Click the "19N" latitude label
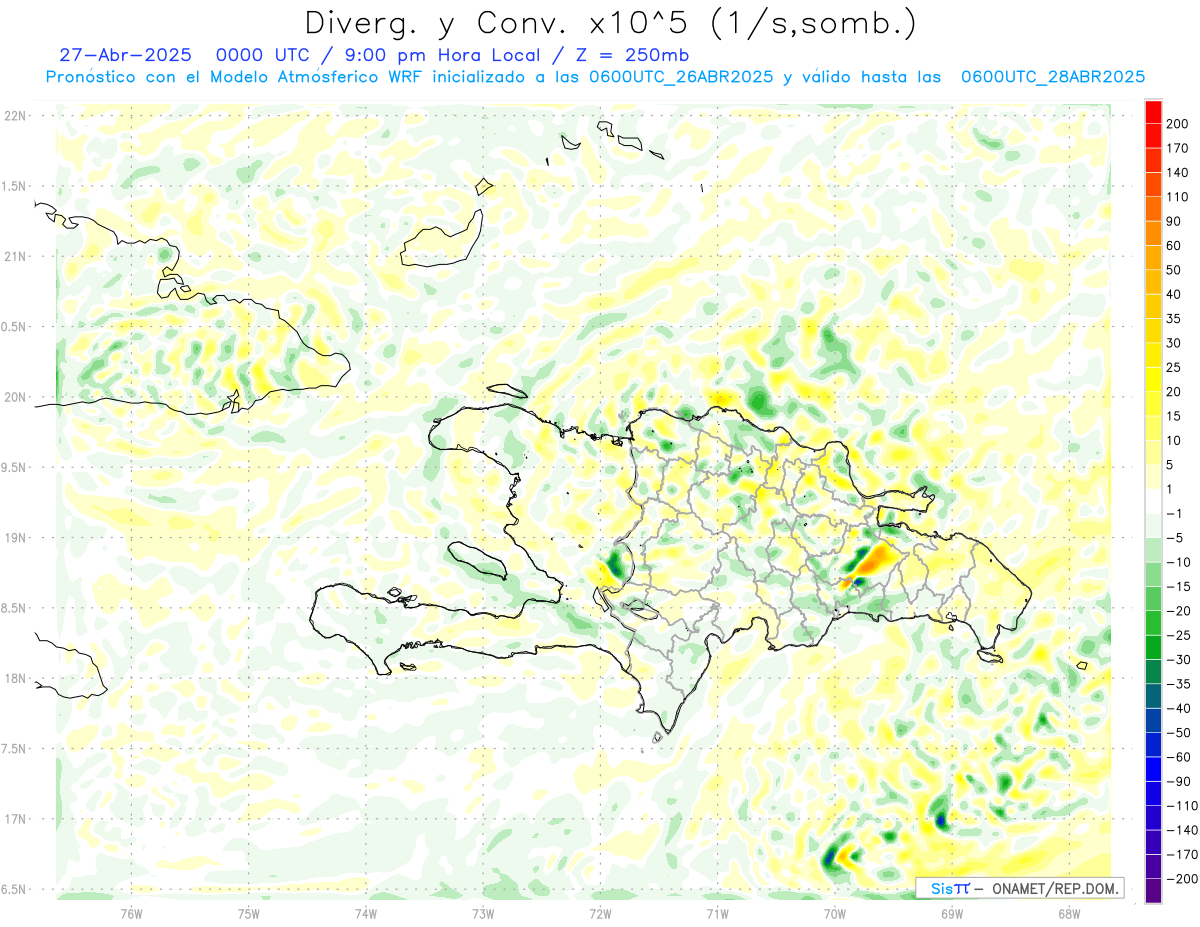This screenshot has width=1200, height=927. point(15,538)
